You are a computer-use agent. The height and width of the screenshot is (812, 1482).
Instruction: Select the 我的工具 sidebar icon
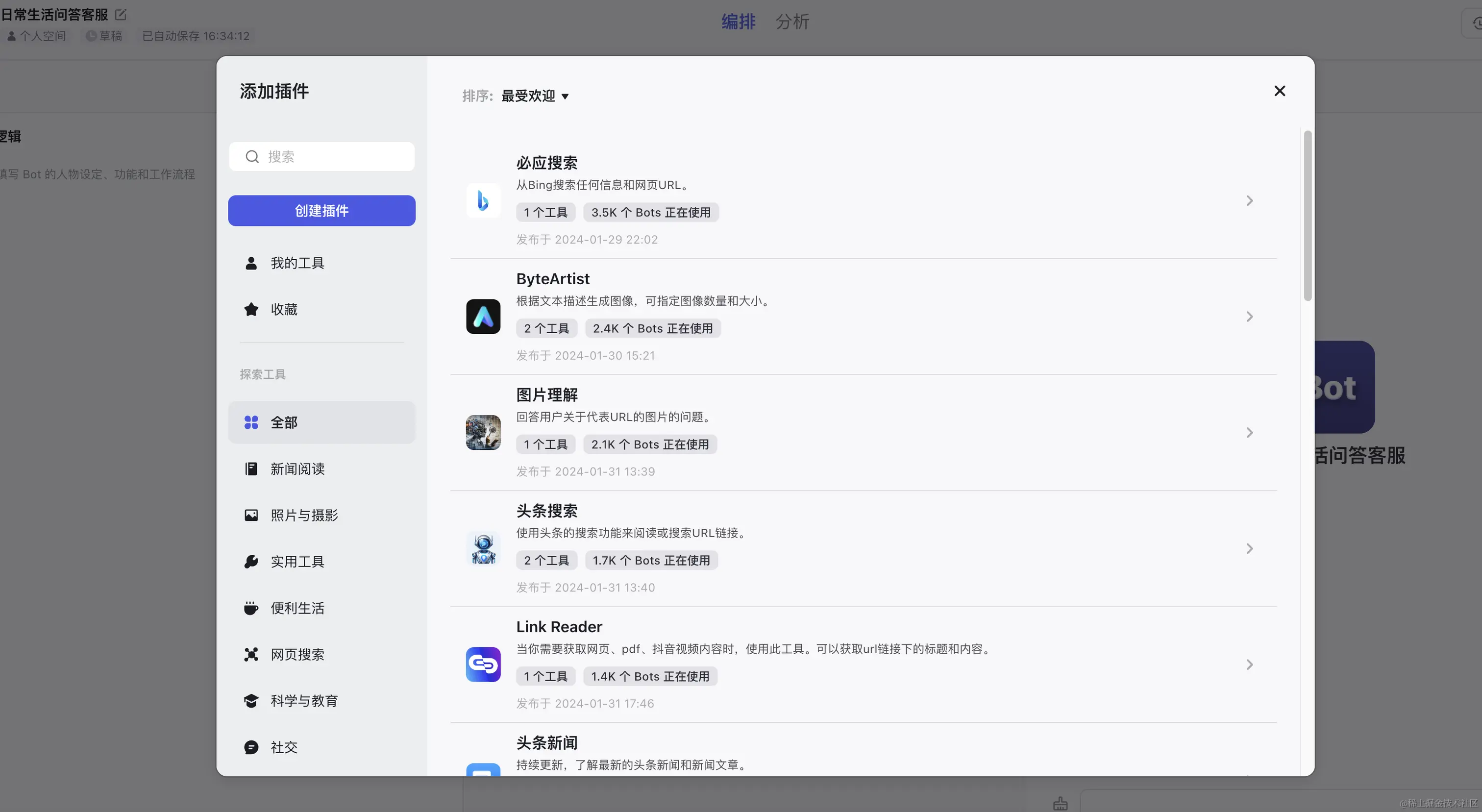(x=251, y=263)
